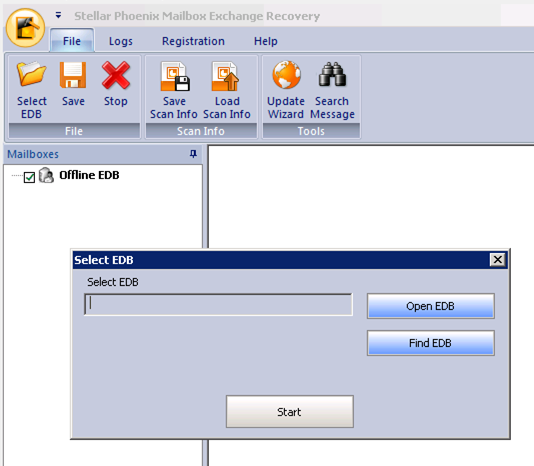The height and width of the screenshot is (466, 534).
Task: Click the red Stop icon
Action: pyautogui.click(x=116, y=75)
